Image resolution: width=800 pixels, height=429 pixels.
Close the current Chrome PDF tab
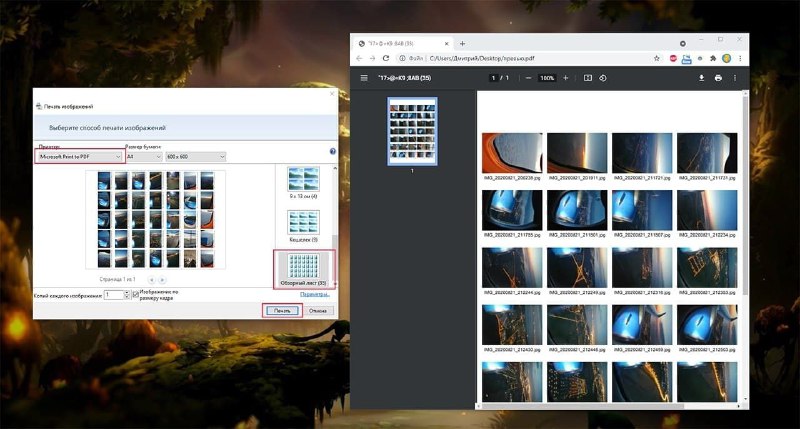(446, 44)
